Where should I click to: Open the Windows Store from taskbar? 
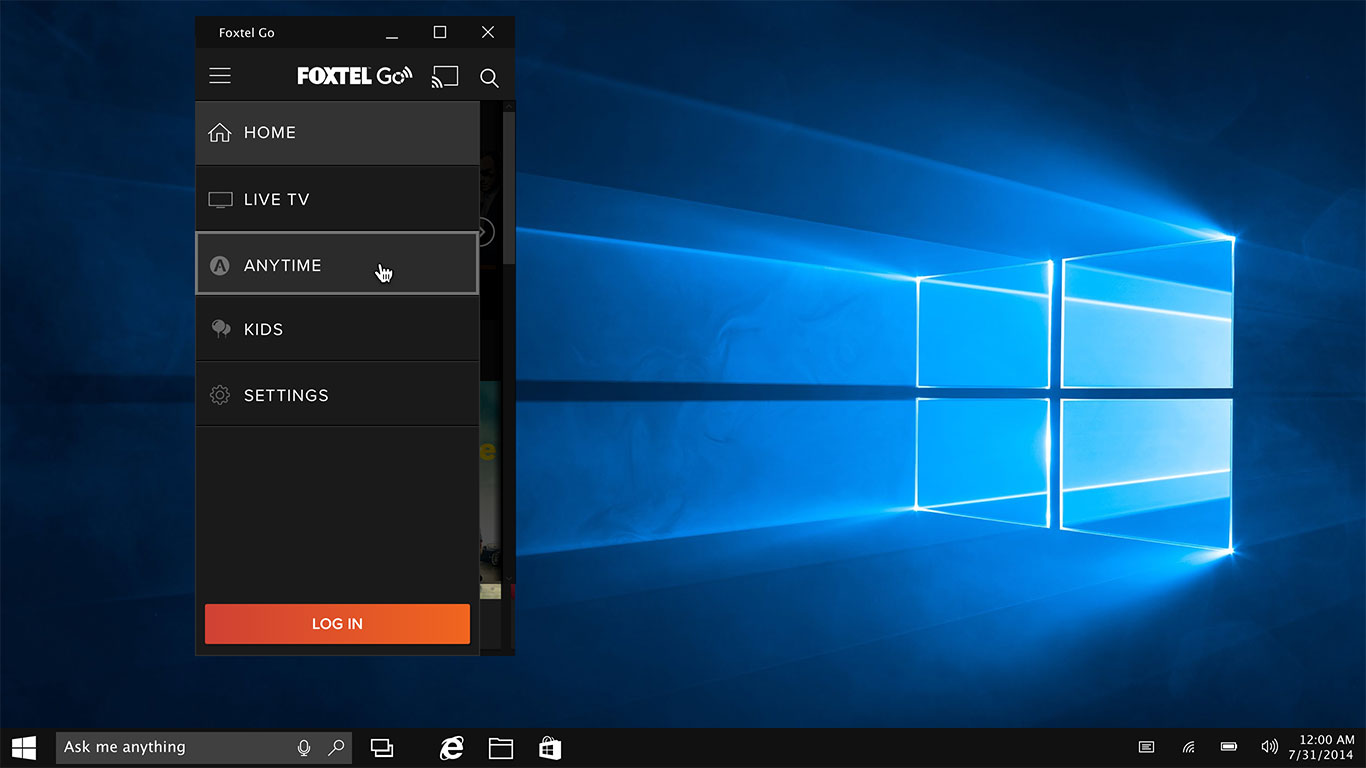[x=550, y=747]
